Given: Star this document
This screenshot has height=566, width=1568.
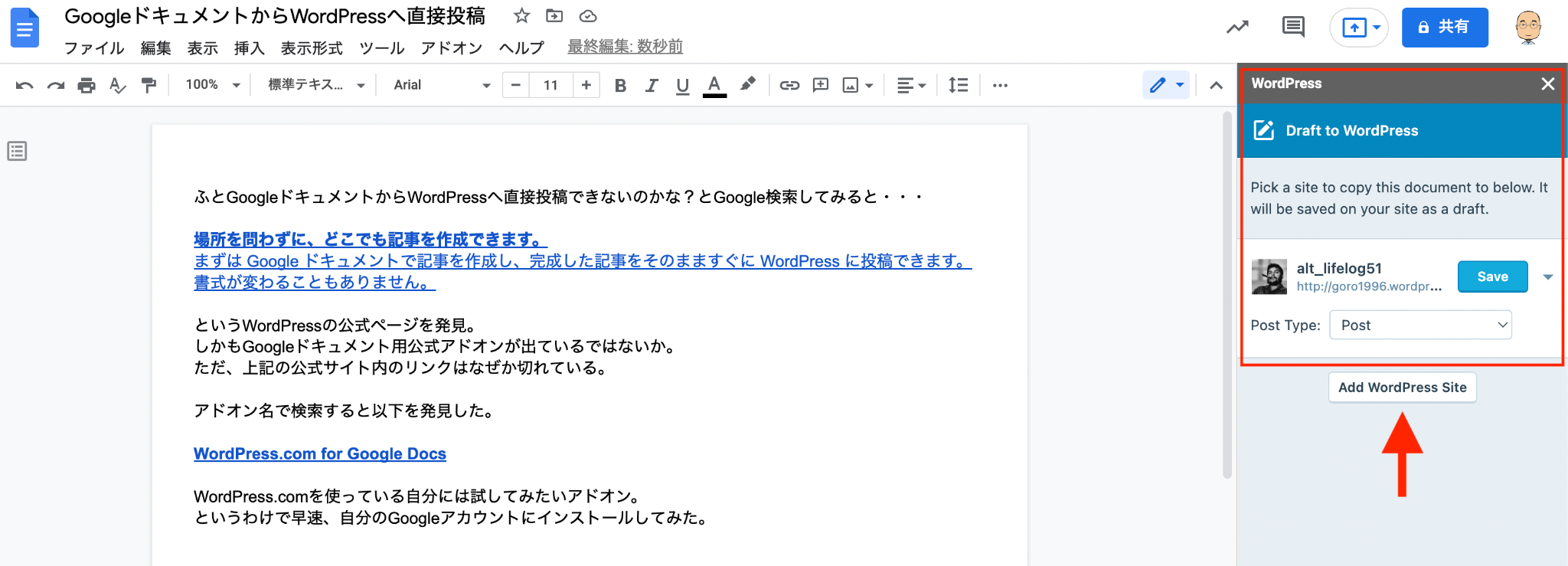Looking at the screenshot, I should [521, 16].
